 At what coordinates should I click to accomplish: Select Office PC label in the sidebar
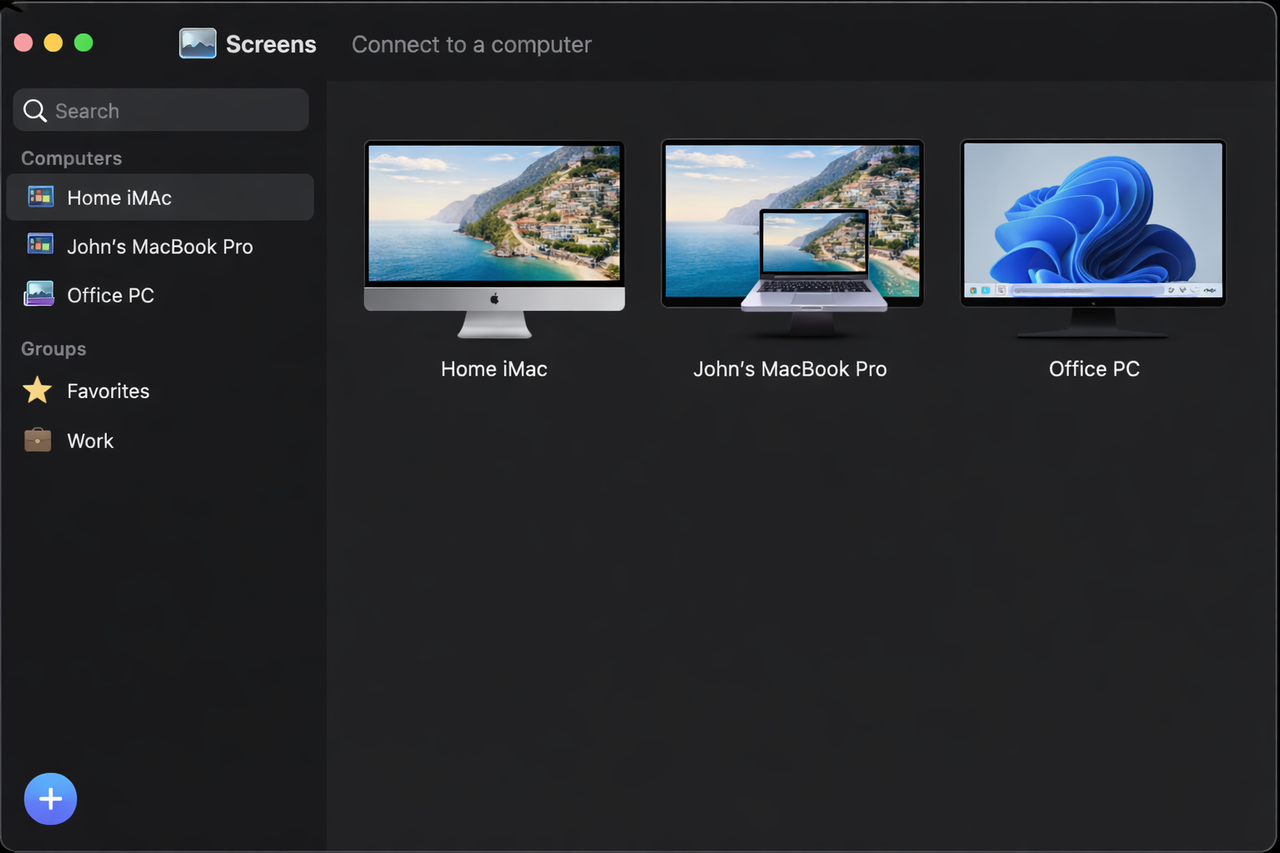(x=110, y=295)
